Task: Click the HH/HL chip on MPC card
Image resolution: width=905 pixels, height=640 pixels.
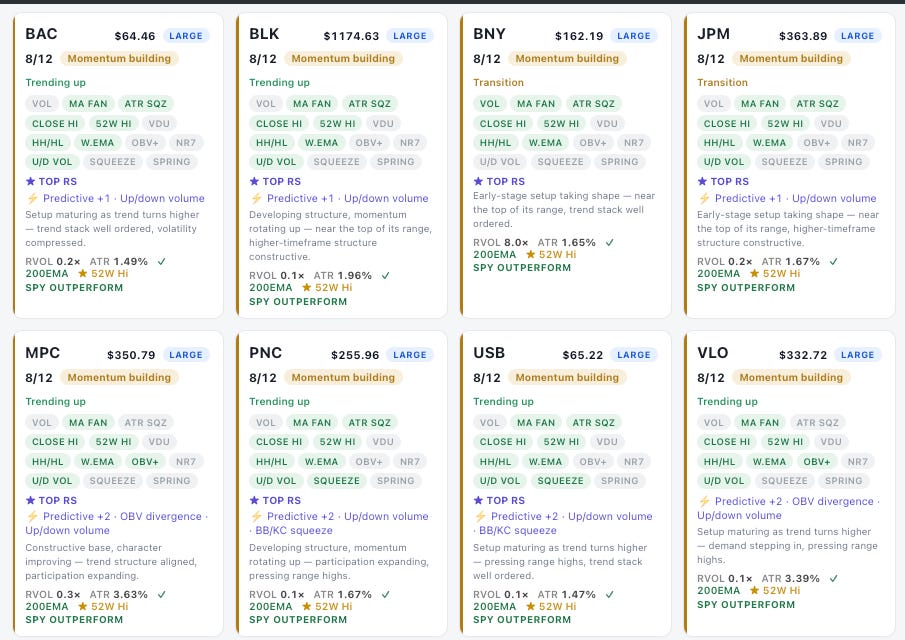Action: pyautogui.click(x=48, y=462)
